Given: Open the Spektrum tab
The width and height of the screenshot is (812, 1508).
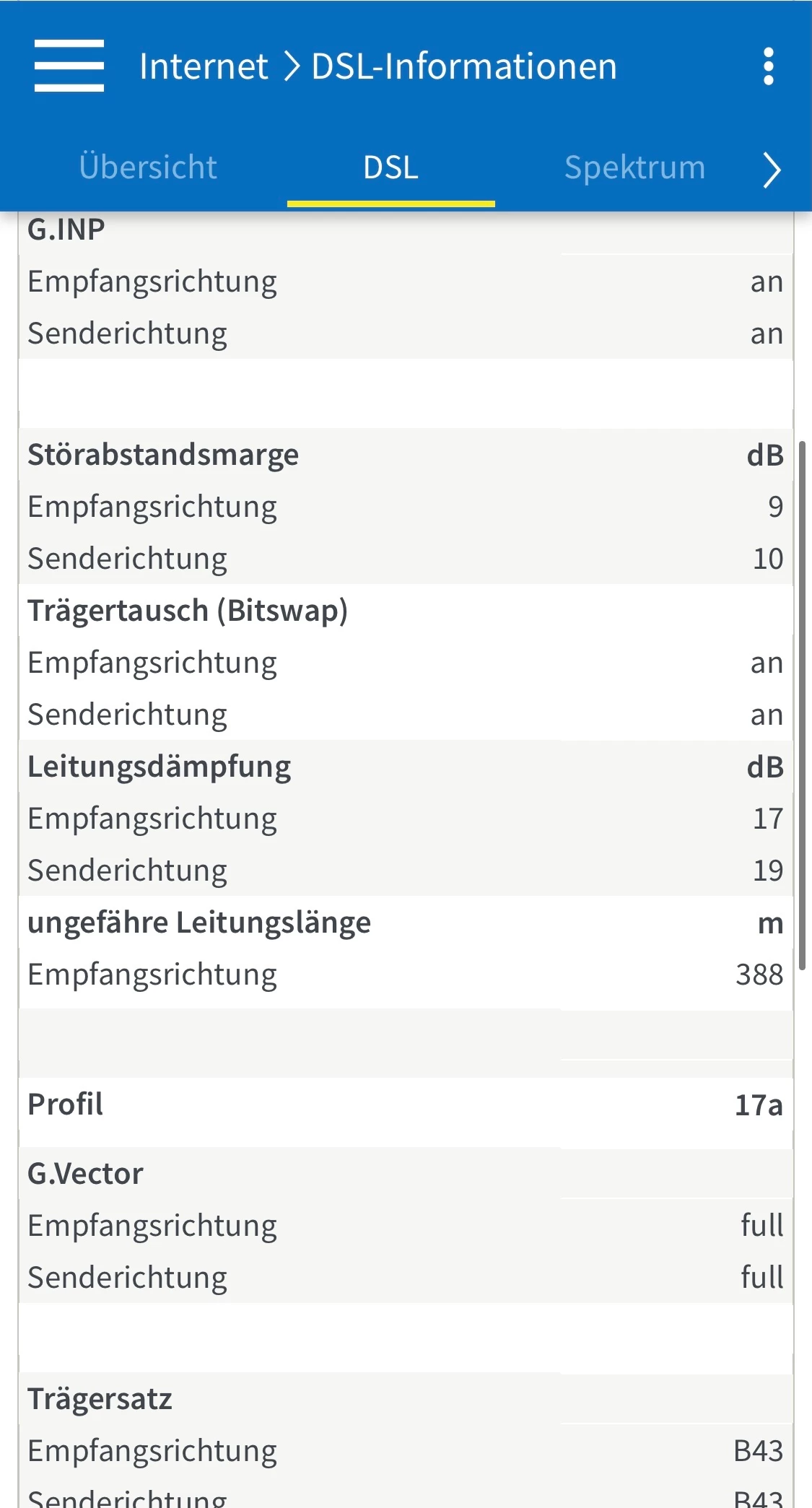Looking at the screenshot, I should pos(634,167).
